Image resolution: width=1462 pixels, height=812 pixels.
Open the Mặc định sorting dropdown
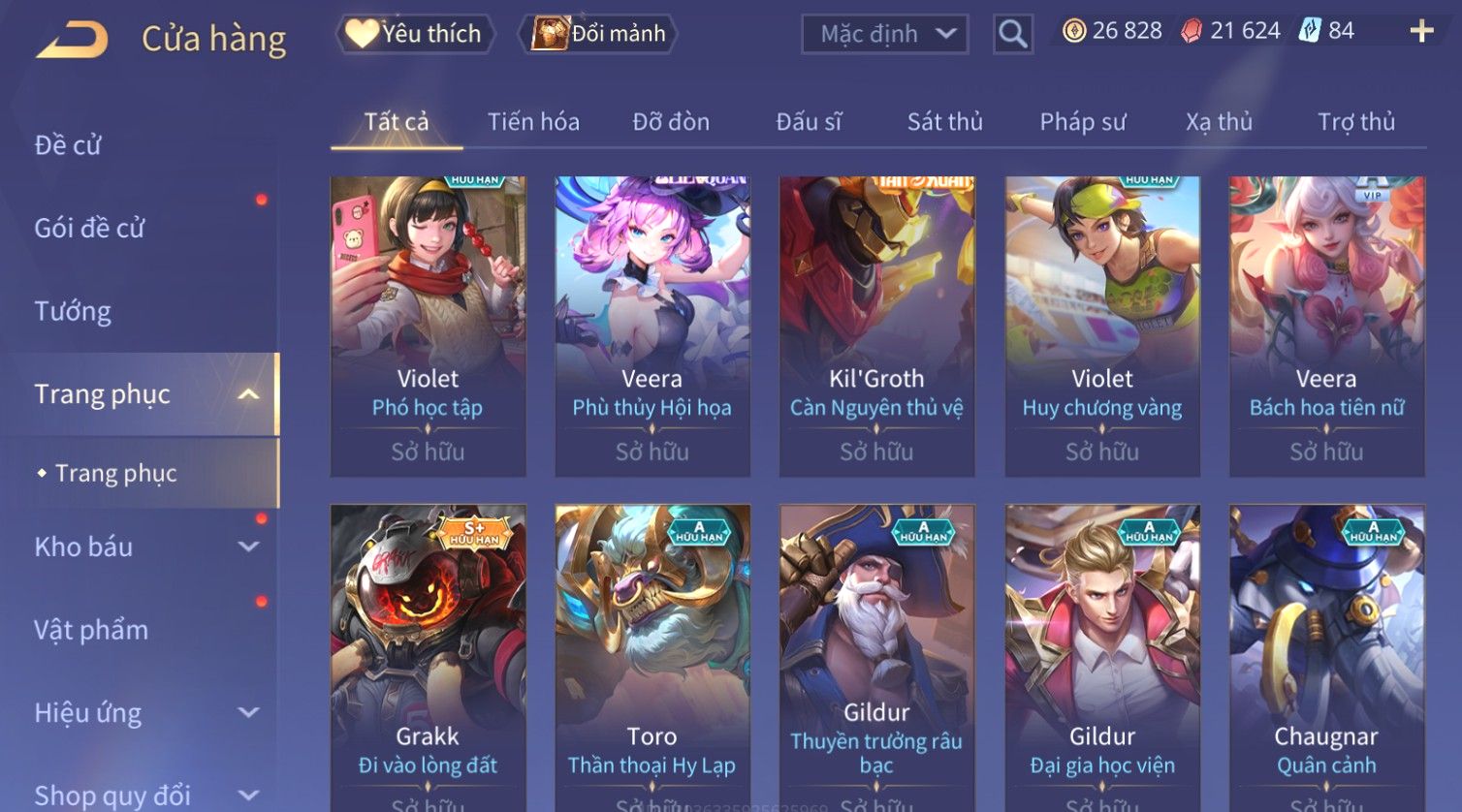coord(884,34)
